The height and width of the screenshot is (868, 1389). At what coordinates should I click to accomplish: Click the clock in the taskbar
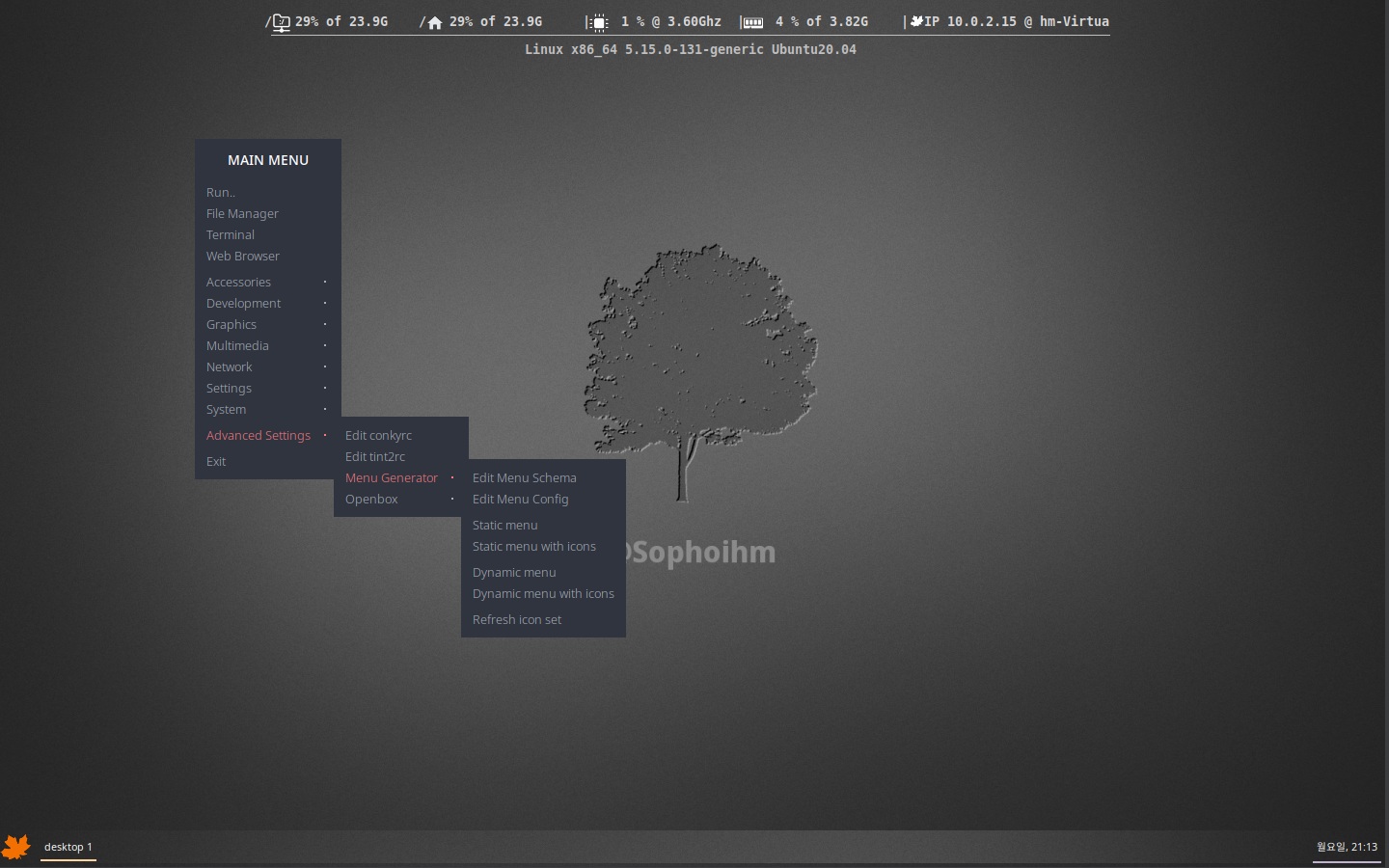click(x=1347, y=847)
